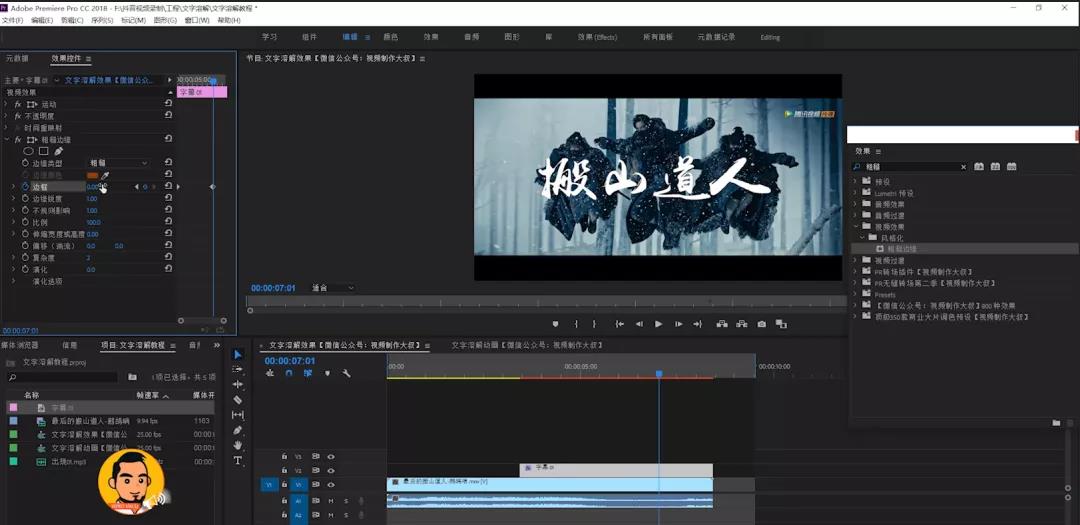Reset the 运动 effect parameter
The image size is (1080, 525).
[168, 103]
